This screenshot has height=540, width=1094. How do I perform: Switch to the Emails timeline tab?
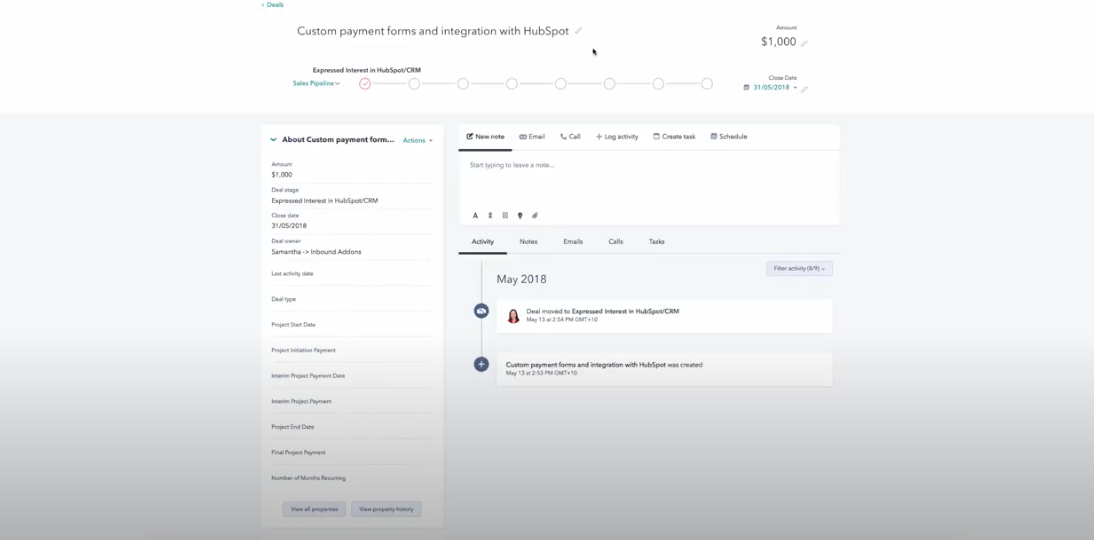573,241
